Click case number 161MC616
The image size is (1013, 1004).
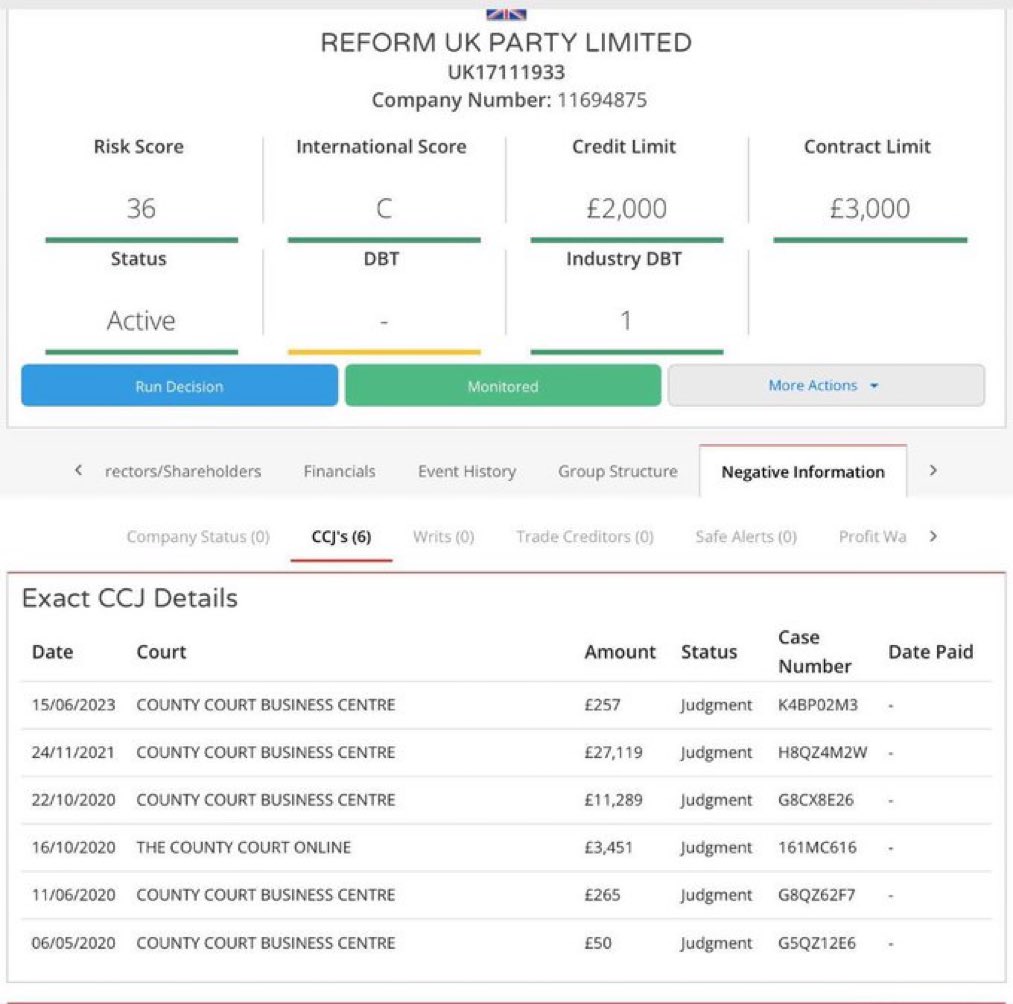tap(817, 848)
